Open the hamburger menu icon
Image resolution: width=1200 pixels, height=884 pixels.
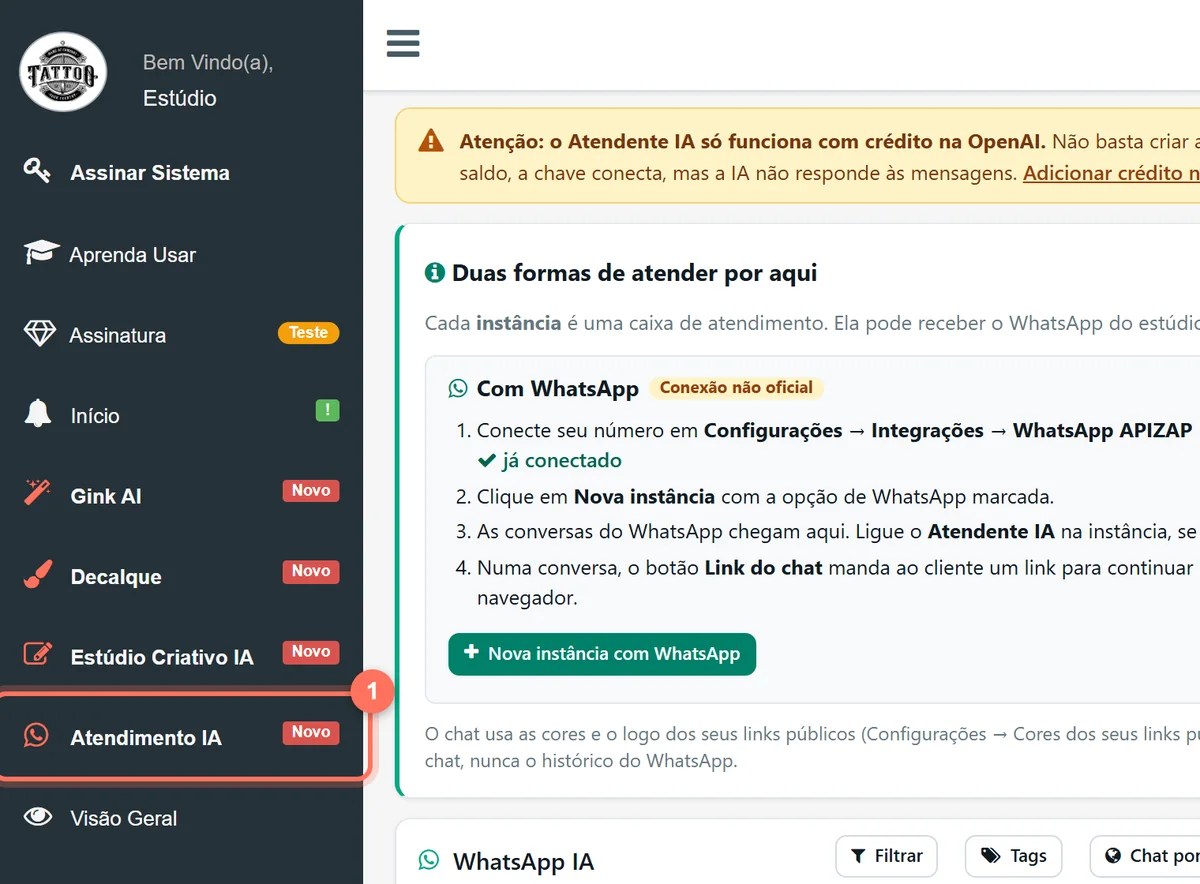tap(403, 43)
